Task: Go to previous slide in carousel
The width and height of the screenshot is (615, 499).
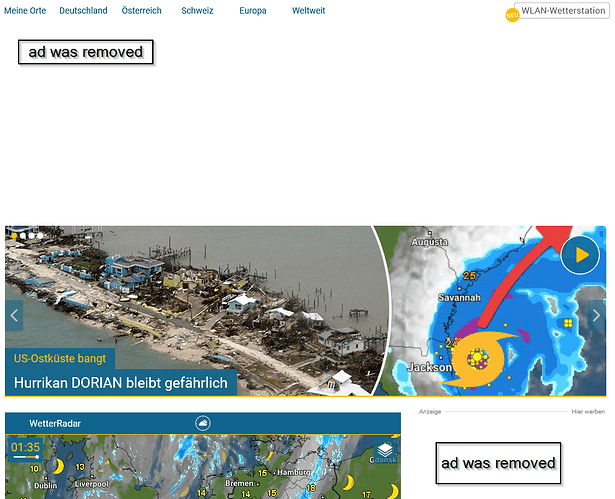Action: (14, 315)
